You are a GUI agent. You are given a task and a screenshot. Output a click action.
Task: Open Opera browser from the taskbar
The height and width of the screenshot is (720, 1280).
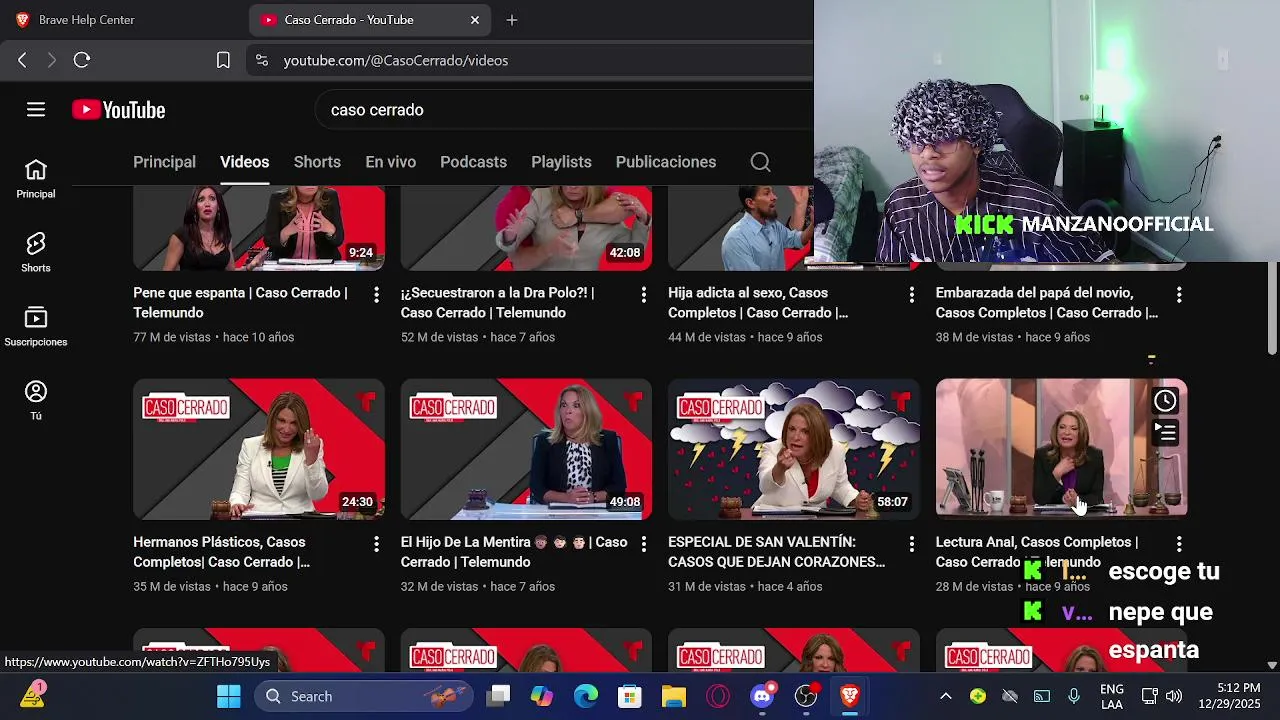coord(718,696)
